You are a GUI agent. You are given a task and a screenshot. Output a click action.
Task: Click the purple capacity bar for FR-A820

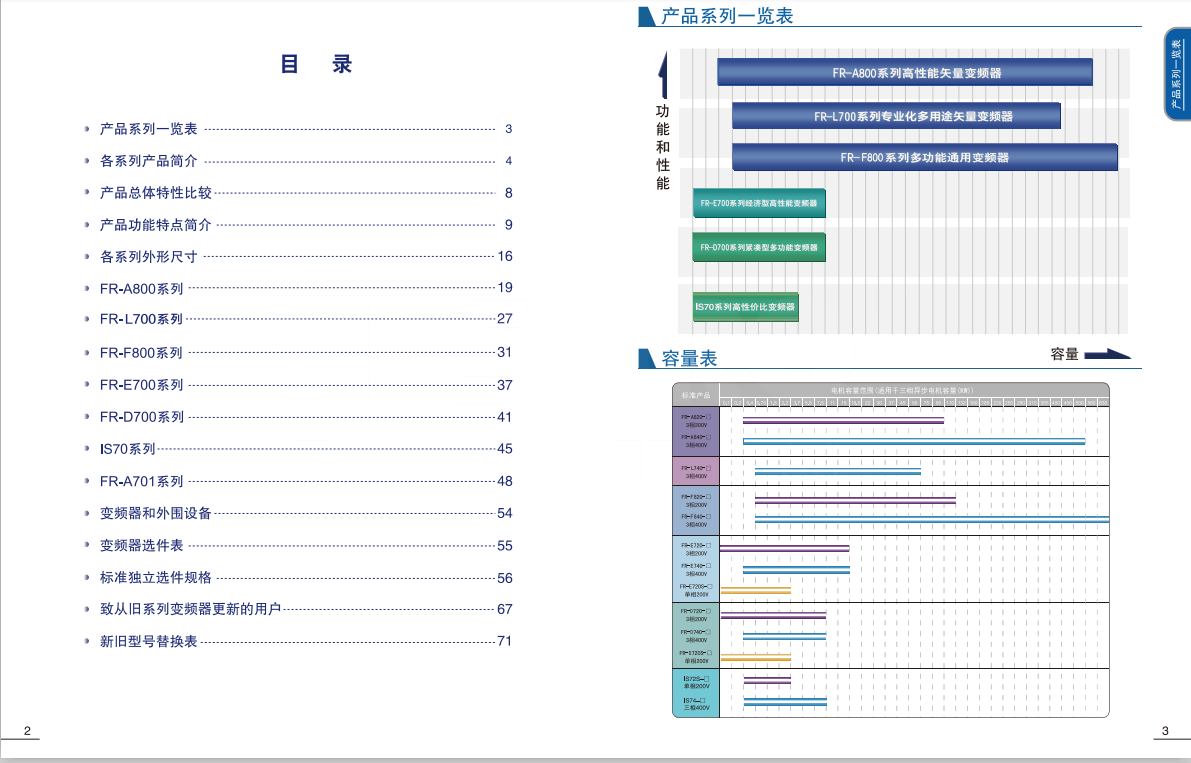click(x=843, y=421)
